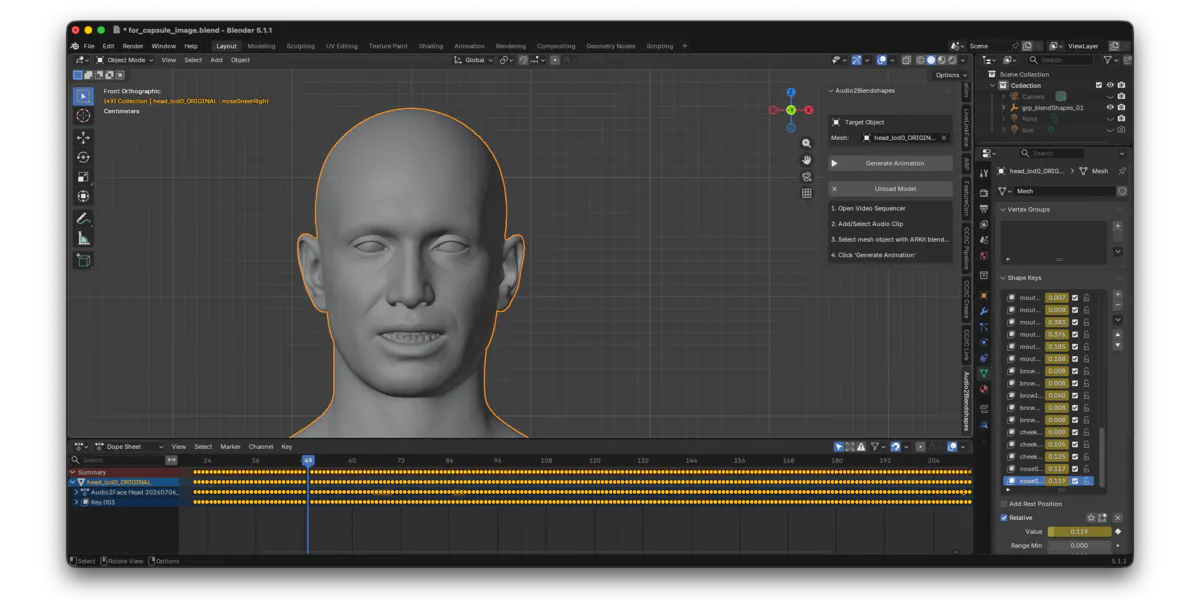Toggle grp_blendShapes_01 visibility eye

coord(1109,107)
